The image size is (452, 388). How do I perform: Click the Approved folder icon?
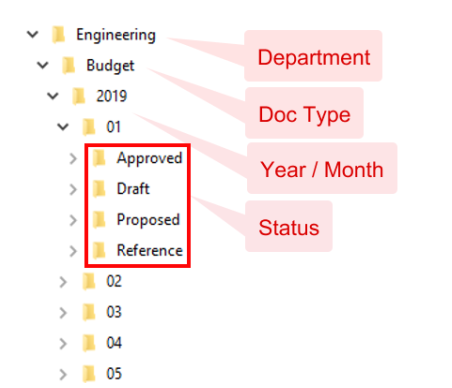(x=99, y=158)
